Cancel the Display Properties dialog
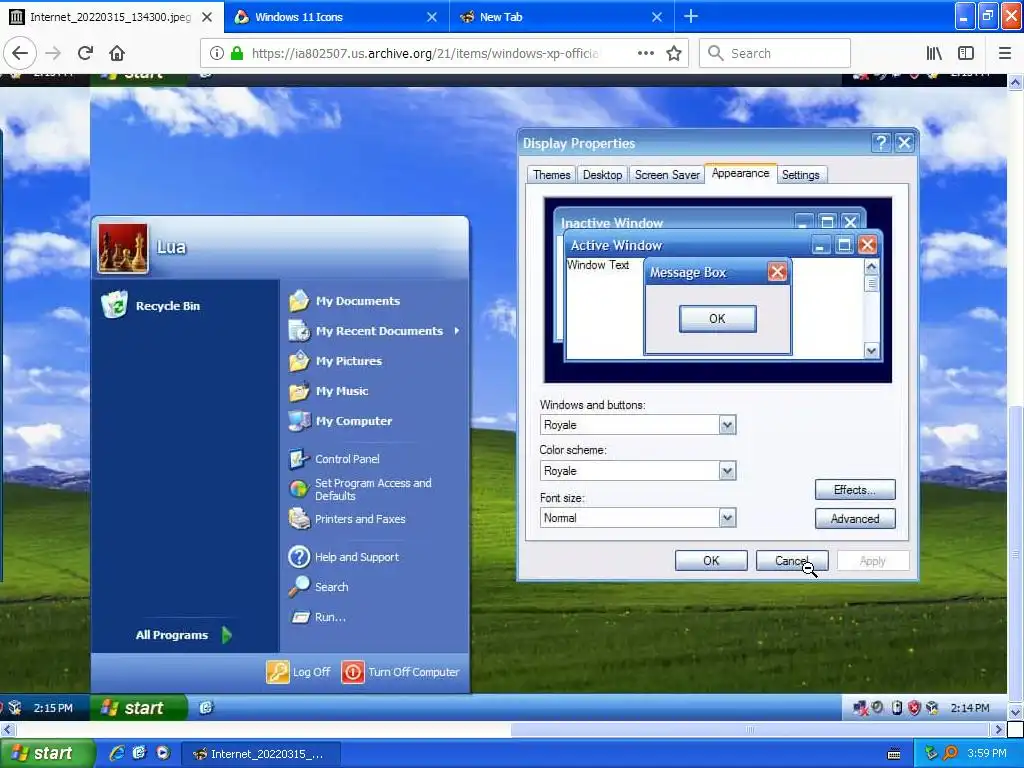The height and width of the screenshot is (768, 1024). (792, 560)
